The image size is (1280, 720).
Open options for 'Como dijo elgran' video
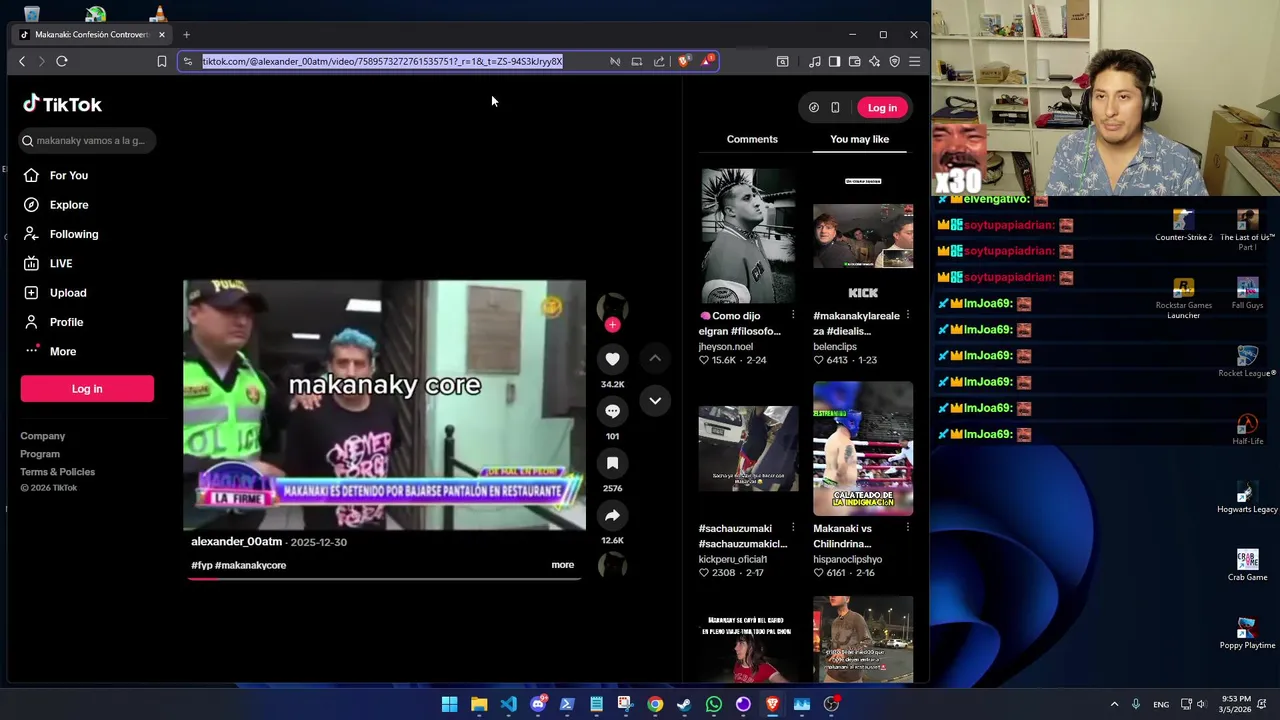point(793,316)
